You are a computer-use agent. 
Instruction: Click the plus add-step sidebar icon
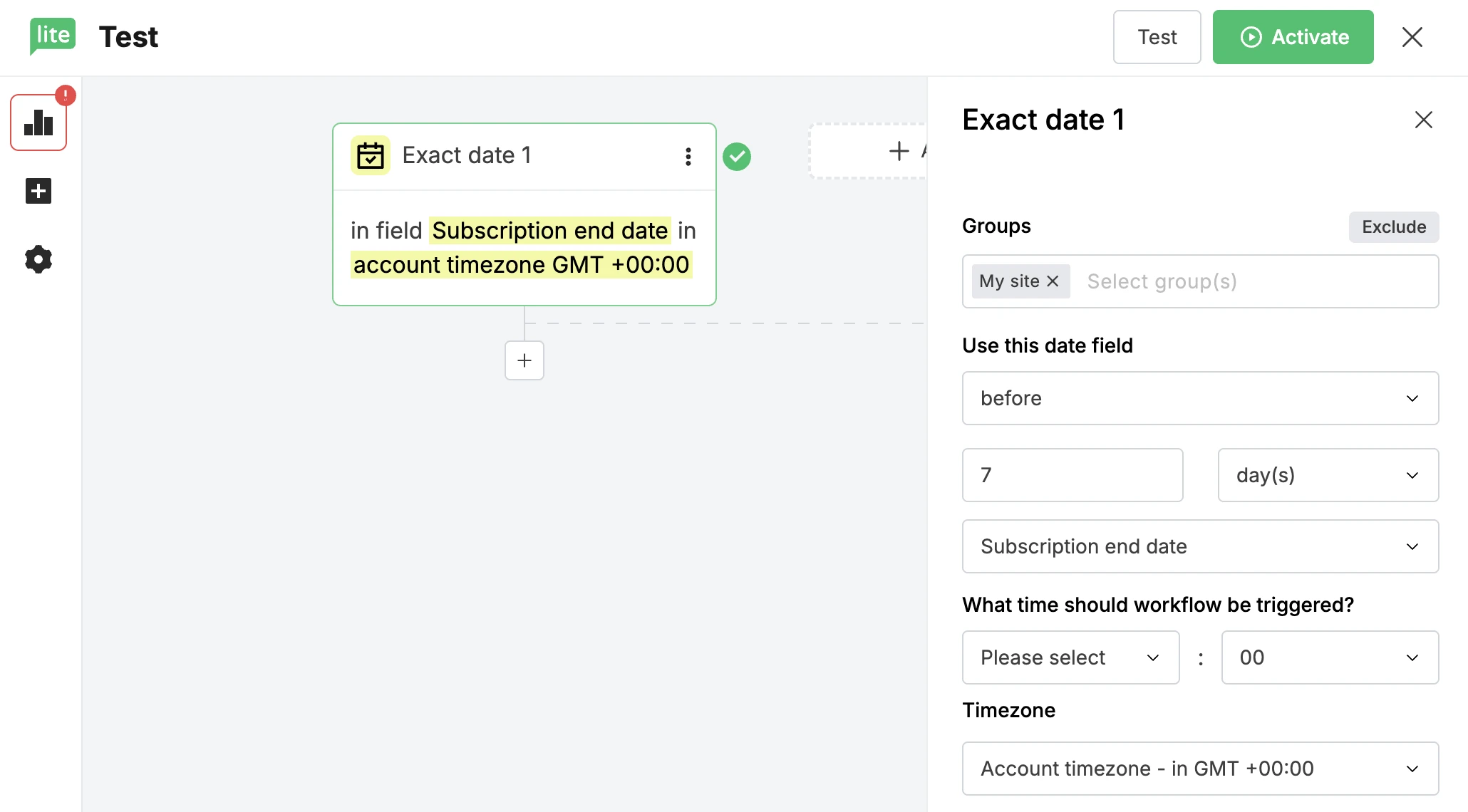tap(38, 191)
